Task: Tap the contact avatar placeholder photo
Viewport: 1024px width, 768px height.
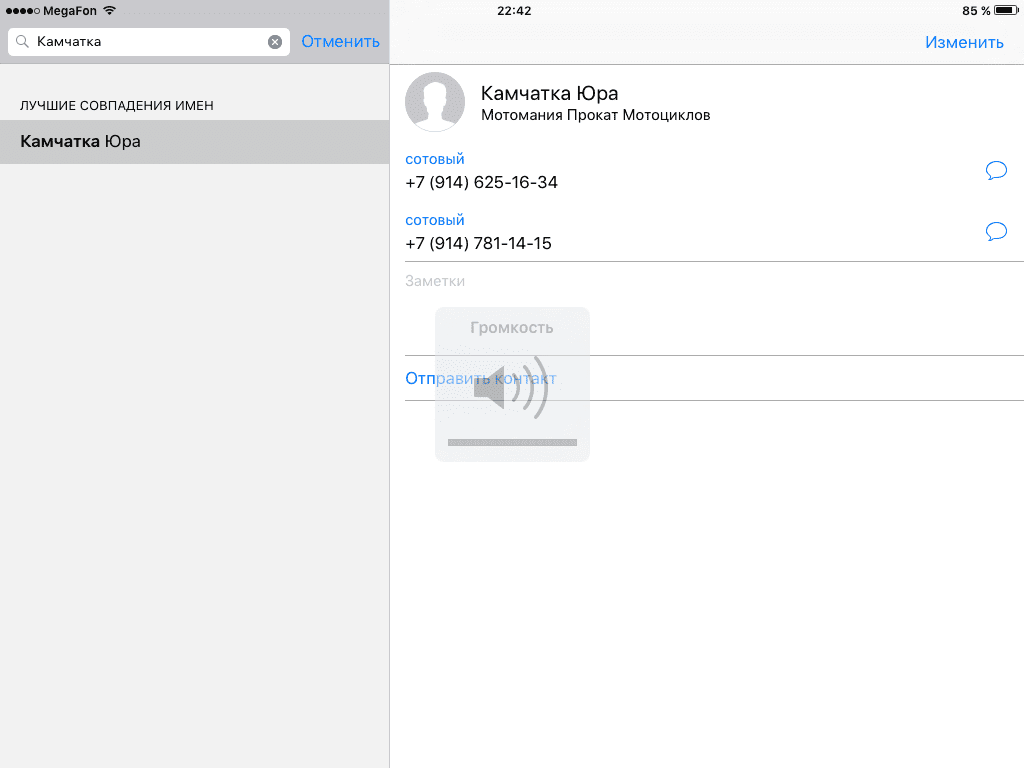Action: [x=435, y=102]
